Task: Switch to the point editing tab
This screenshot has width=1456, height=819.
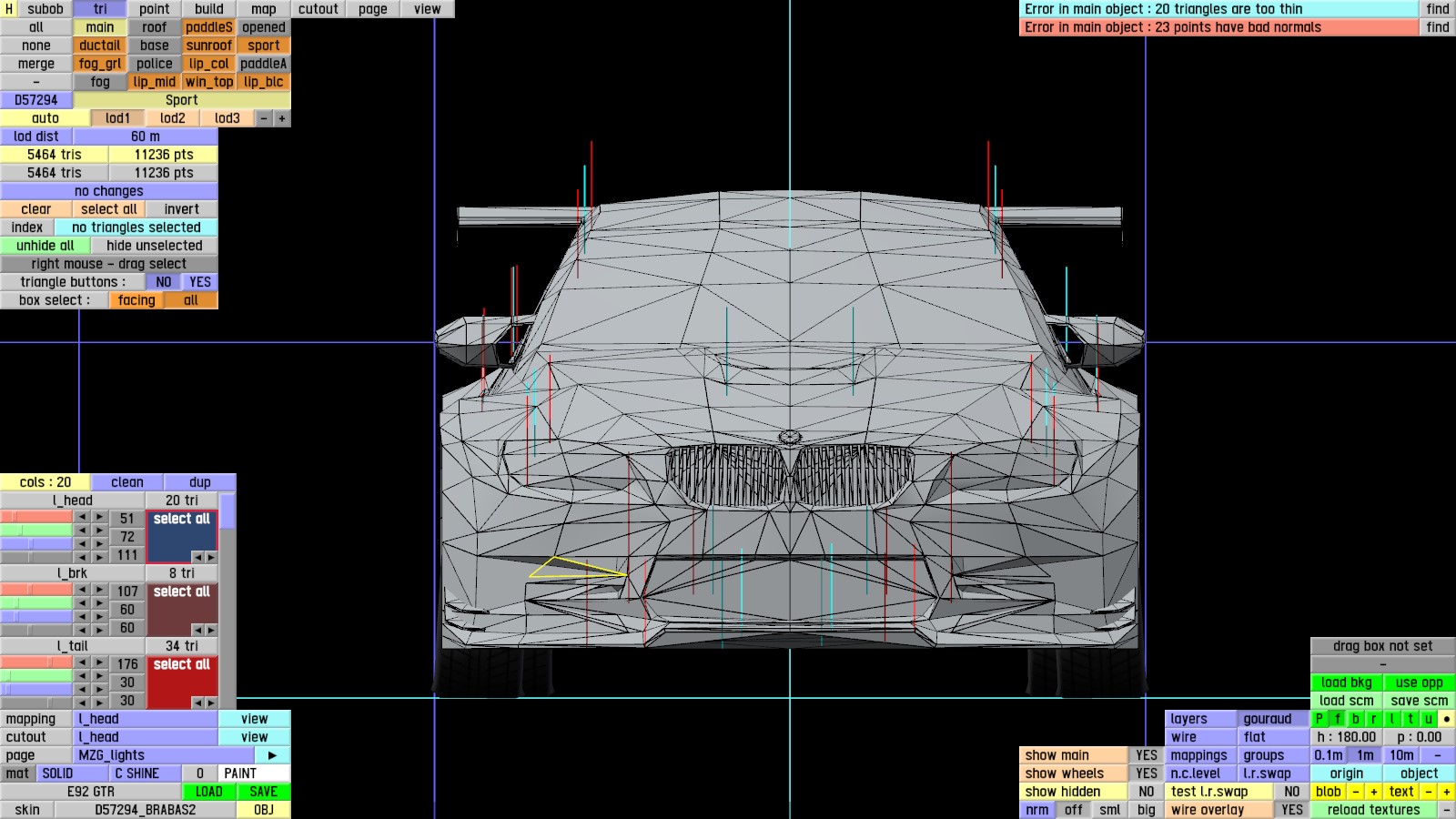Action: tap(155, 9)
